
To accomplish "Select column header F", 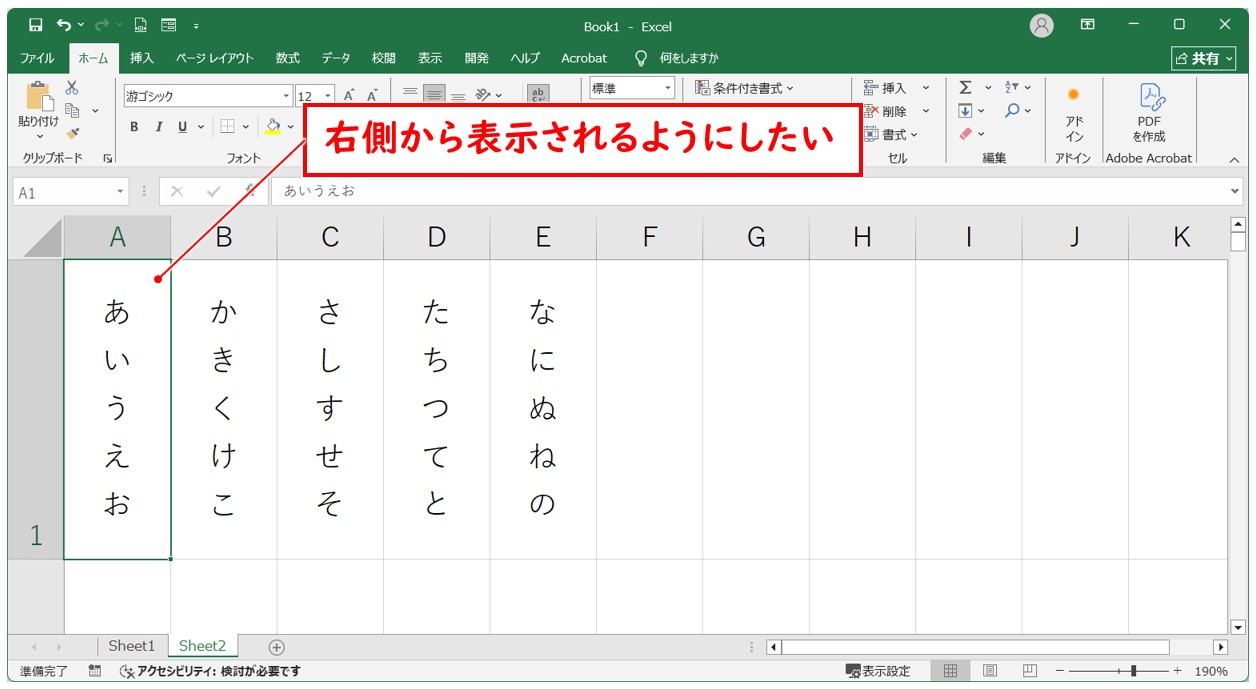I will click(x=650, y=237).
